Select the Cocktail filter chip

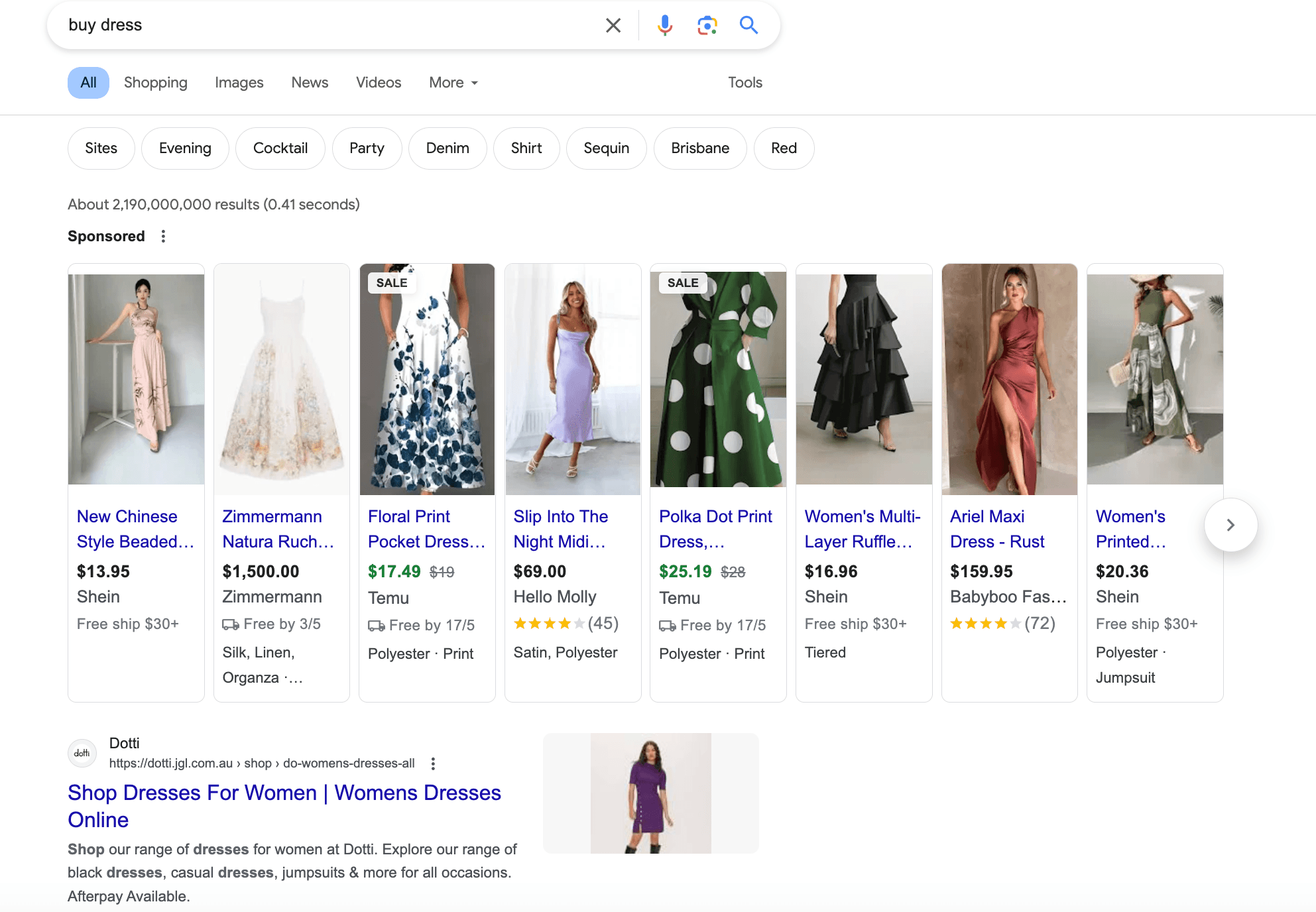280,148
